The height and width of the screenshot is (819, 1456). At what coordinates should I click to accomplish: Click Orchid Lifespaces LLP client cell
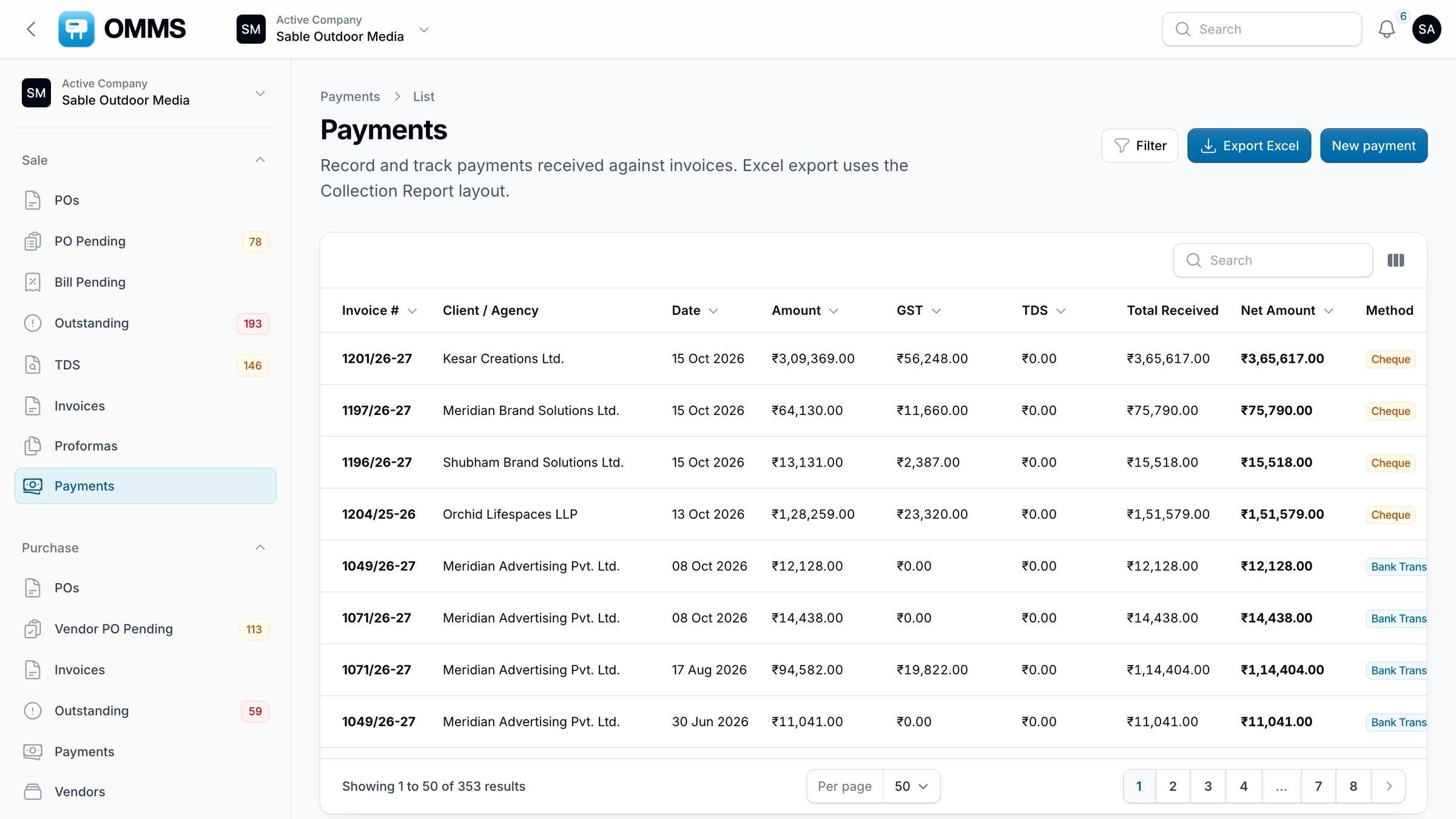pos(510,514)
